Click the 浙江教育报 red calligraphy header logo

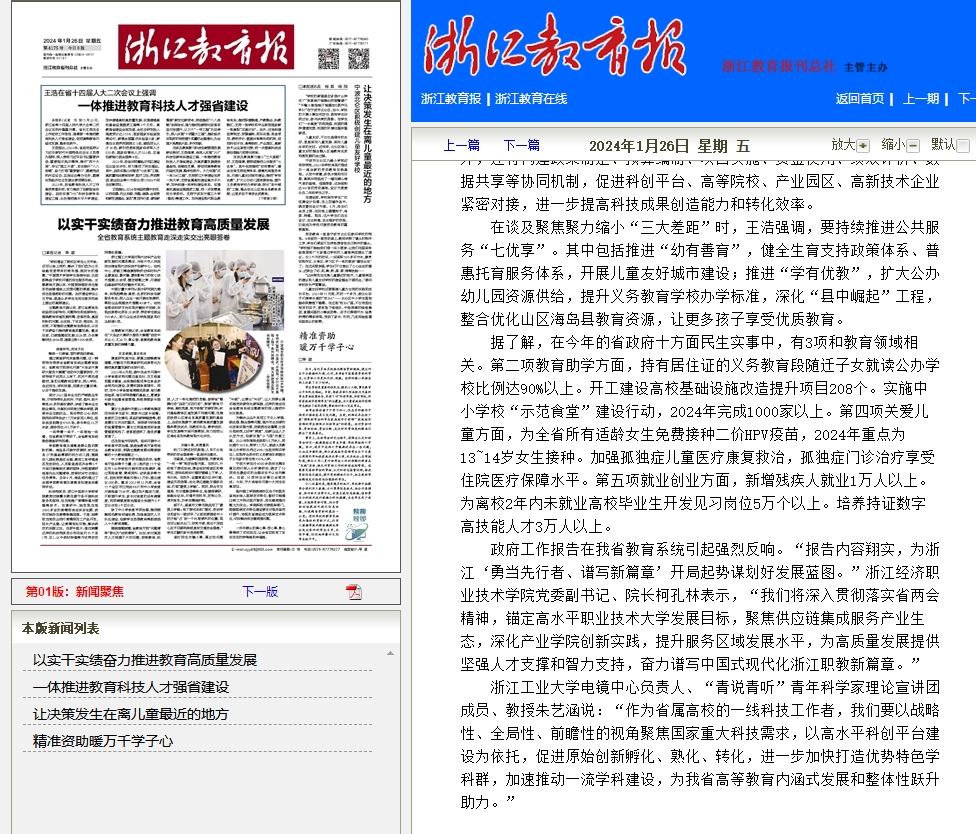(554, 50)
